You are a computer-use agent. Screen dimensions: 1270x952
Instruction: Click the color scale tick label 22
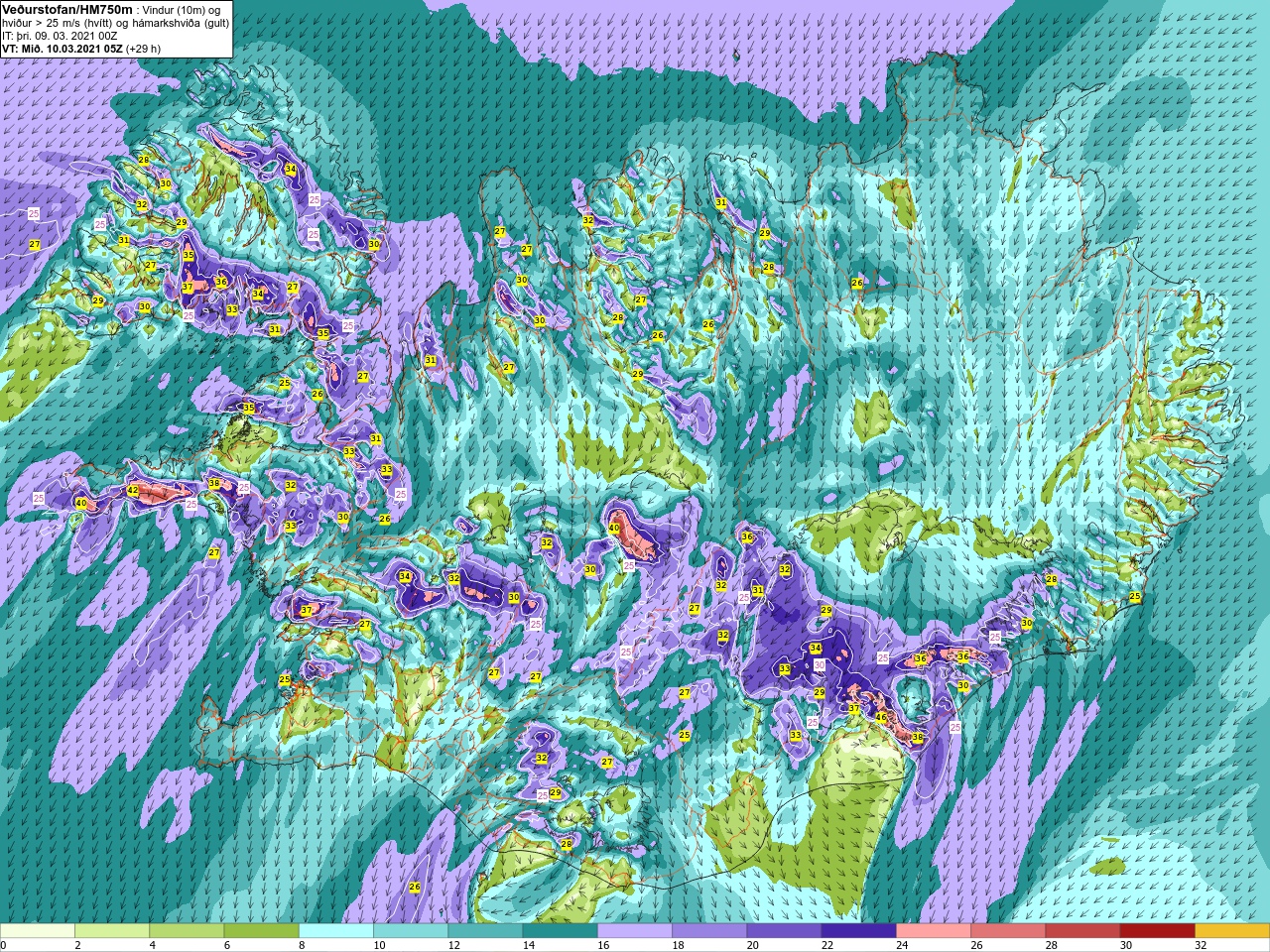point(826,945)
